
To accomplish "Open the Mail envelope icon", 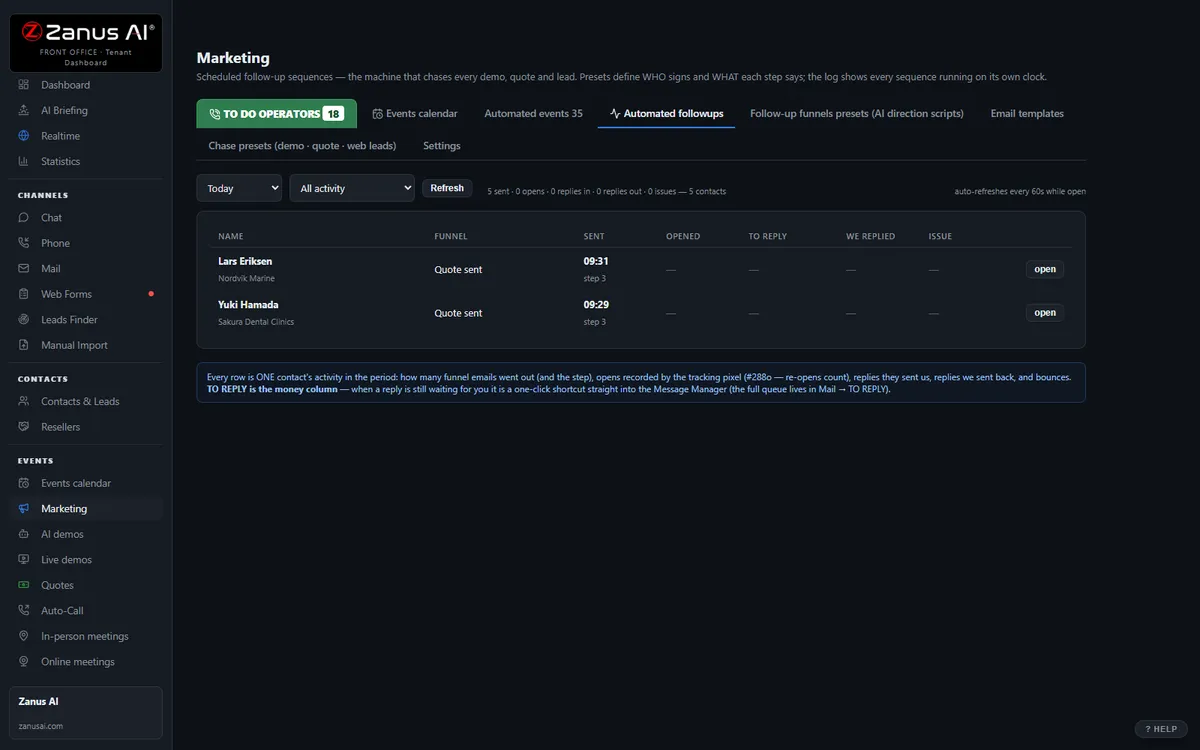I will 24,268.
